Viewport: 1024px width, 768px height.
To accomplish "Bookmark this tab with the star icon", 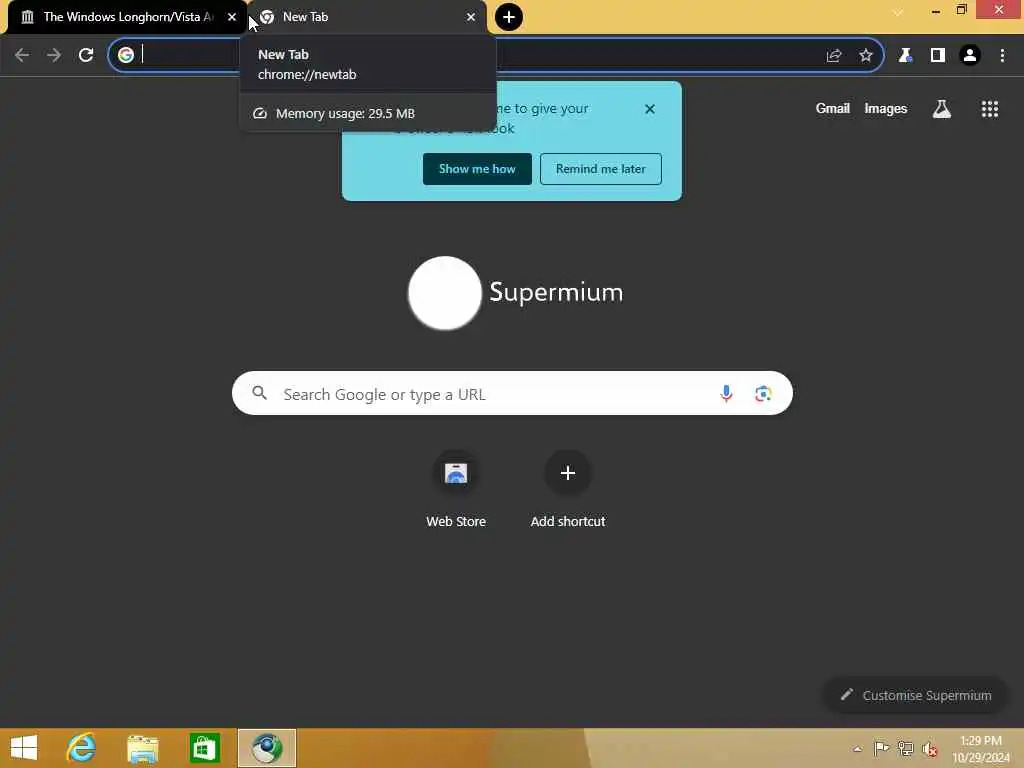I will (865, 56).
